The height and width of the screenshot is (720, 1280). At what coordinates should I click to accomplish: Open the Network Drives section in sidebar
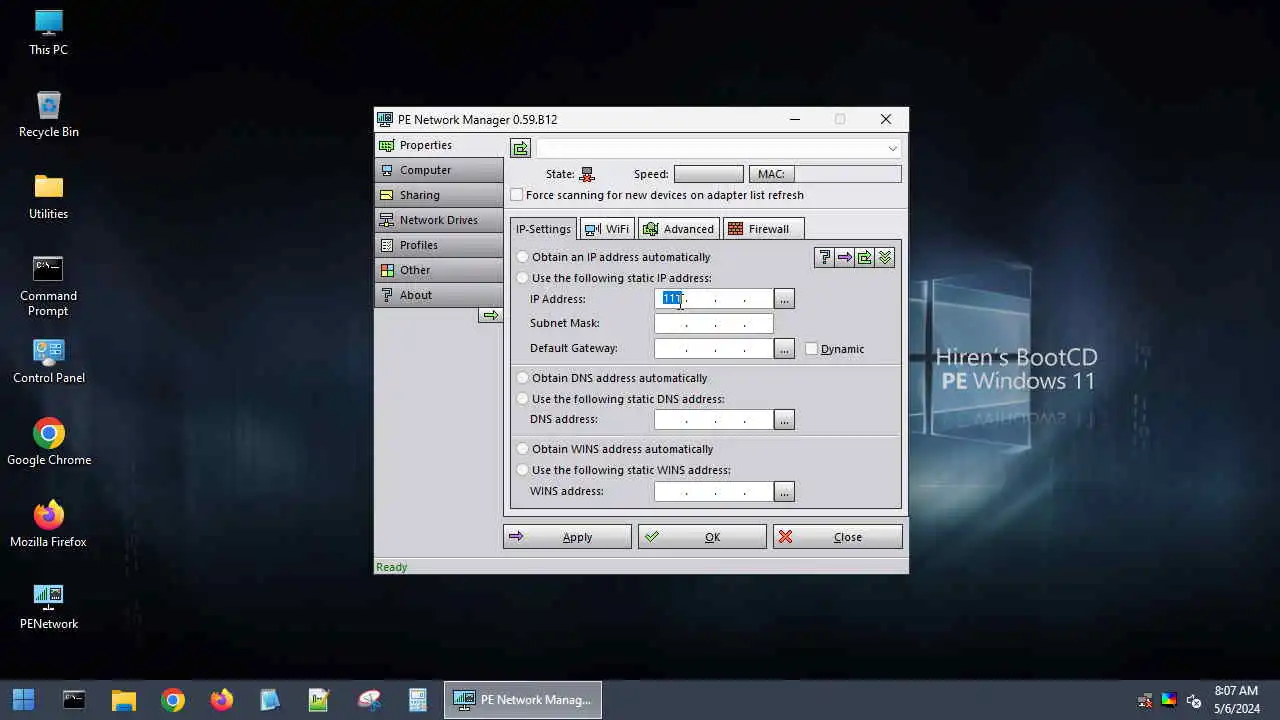(439, 220)
